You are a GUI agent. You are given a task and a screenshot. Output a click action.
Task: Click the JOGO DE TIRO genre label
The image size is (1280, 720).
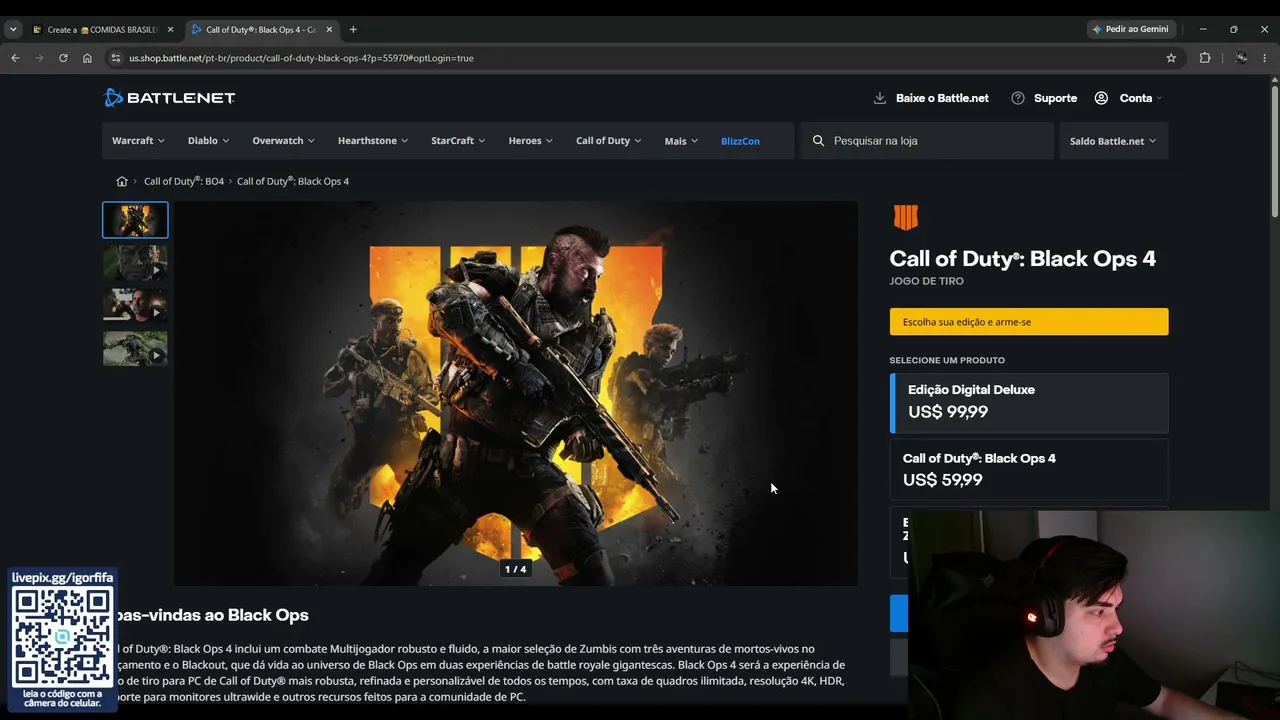point(926,281)
